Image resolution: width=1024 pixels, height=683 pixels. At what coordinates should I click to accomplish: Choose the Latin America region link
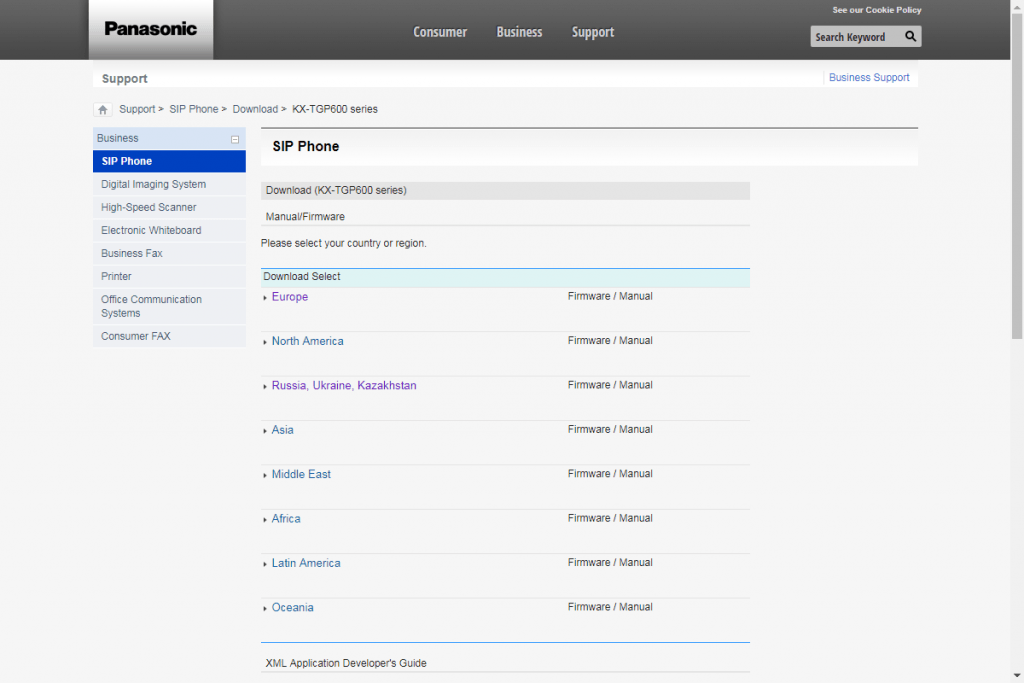point(306,563)
